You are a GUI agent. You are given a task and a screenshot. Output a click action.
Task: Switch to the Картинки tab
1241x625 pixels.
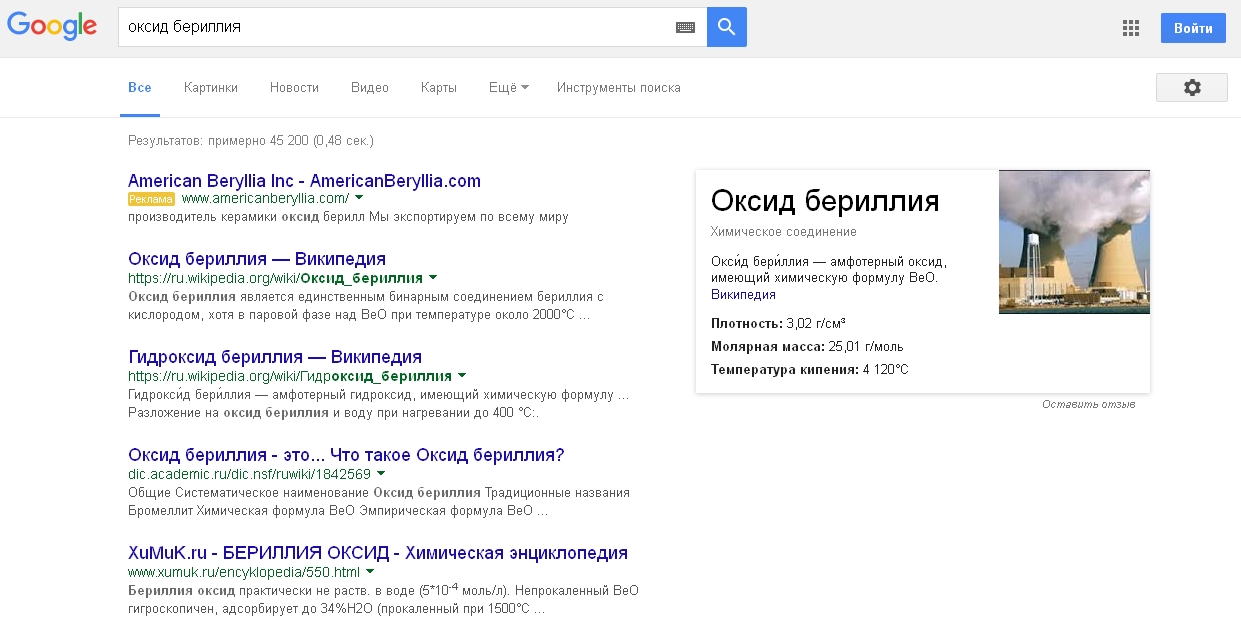[210, 87]
